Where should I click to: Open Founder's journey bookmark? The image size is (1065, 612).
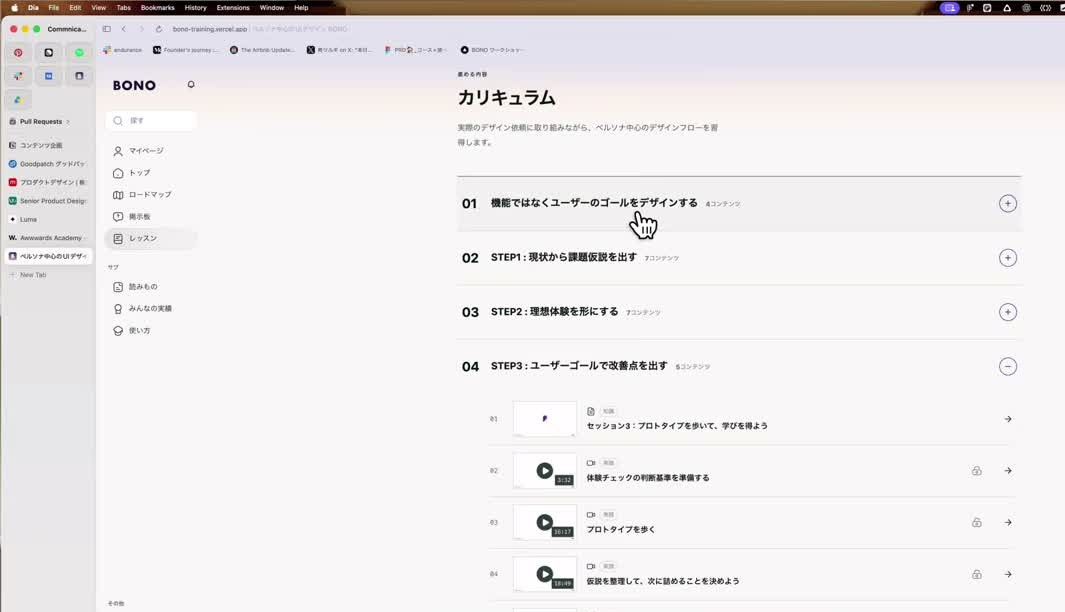click(185, 50)
